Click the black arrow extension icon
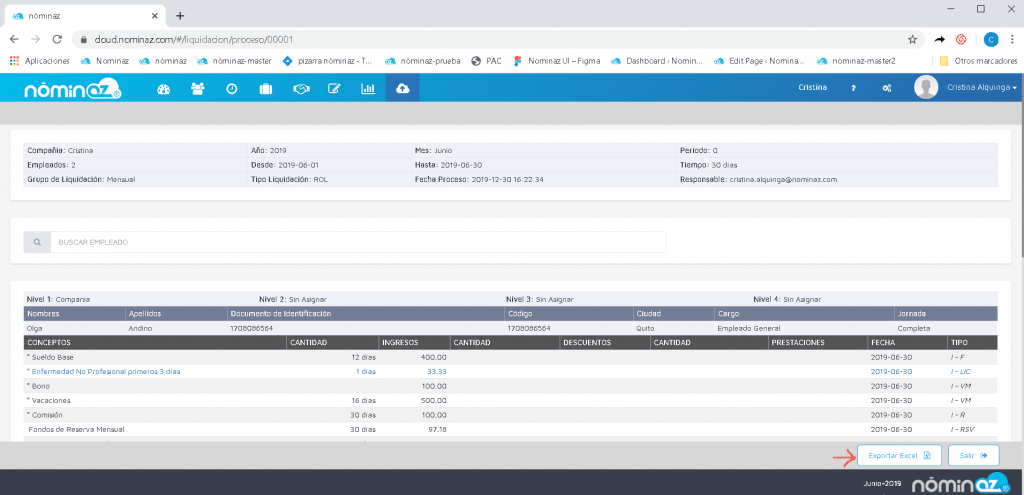The image size is (1024, 495). [x=939, y=39]
